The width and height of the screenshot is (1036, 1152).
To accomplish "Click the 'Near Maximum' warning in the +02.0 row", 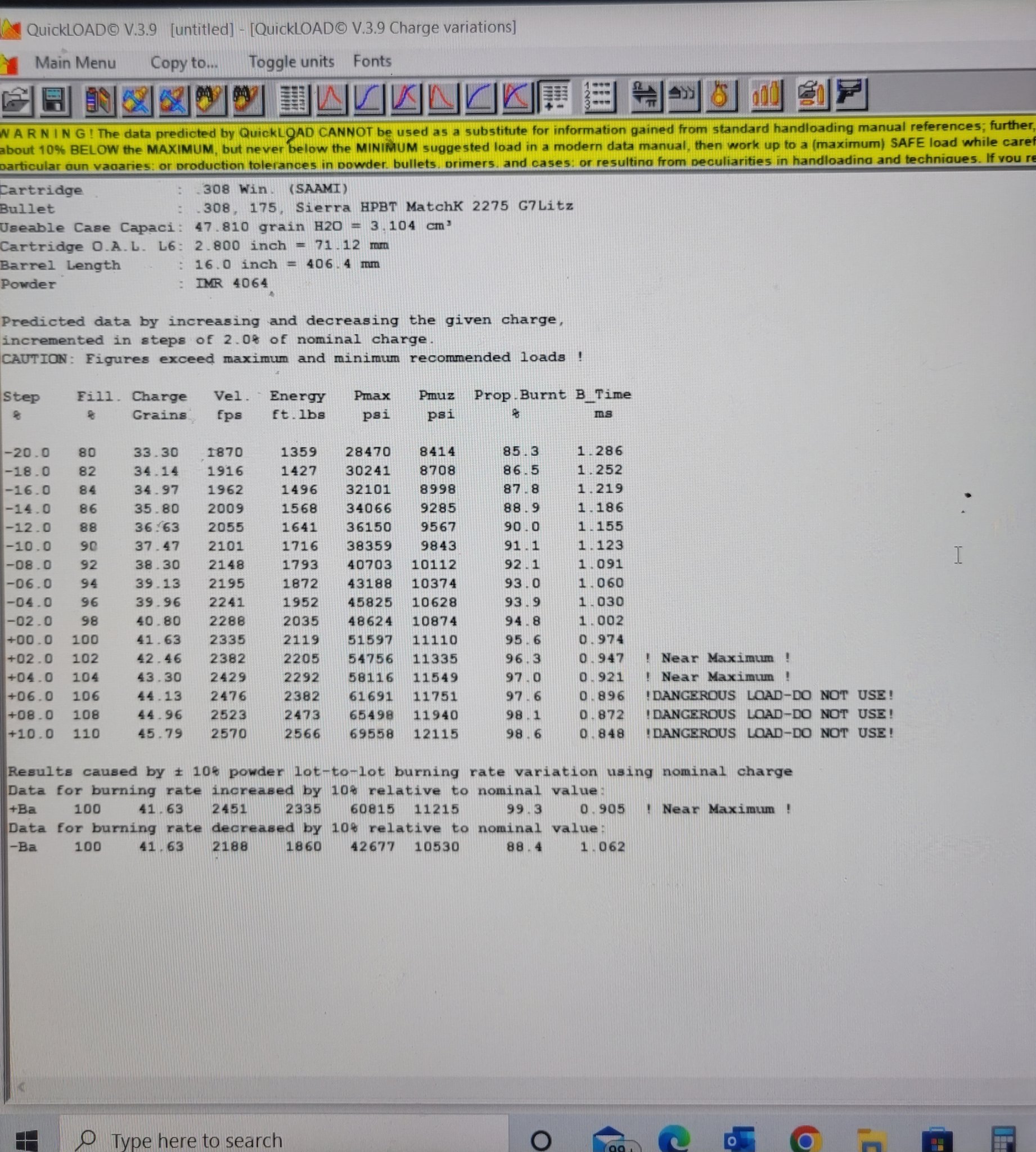I will coord(717,658).
